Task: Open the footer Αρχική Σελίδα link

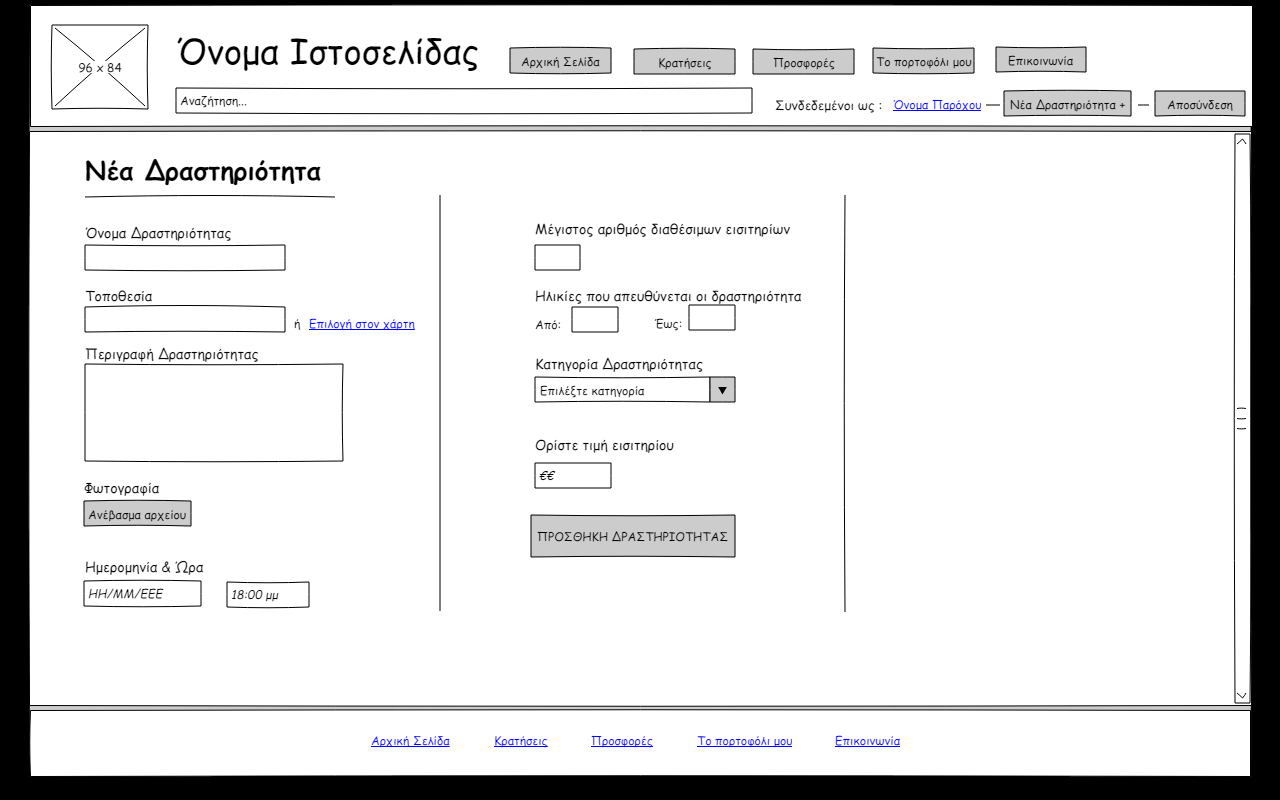Action: tap(410, 741)
